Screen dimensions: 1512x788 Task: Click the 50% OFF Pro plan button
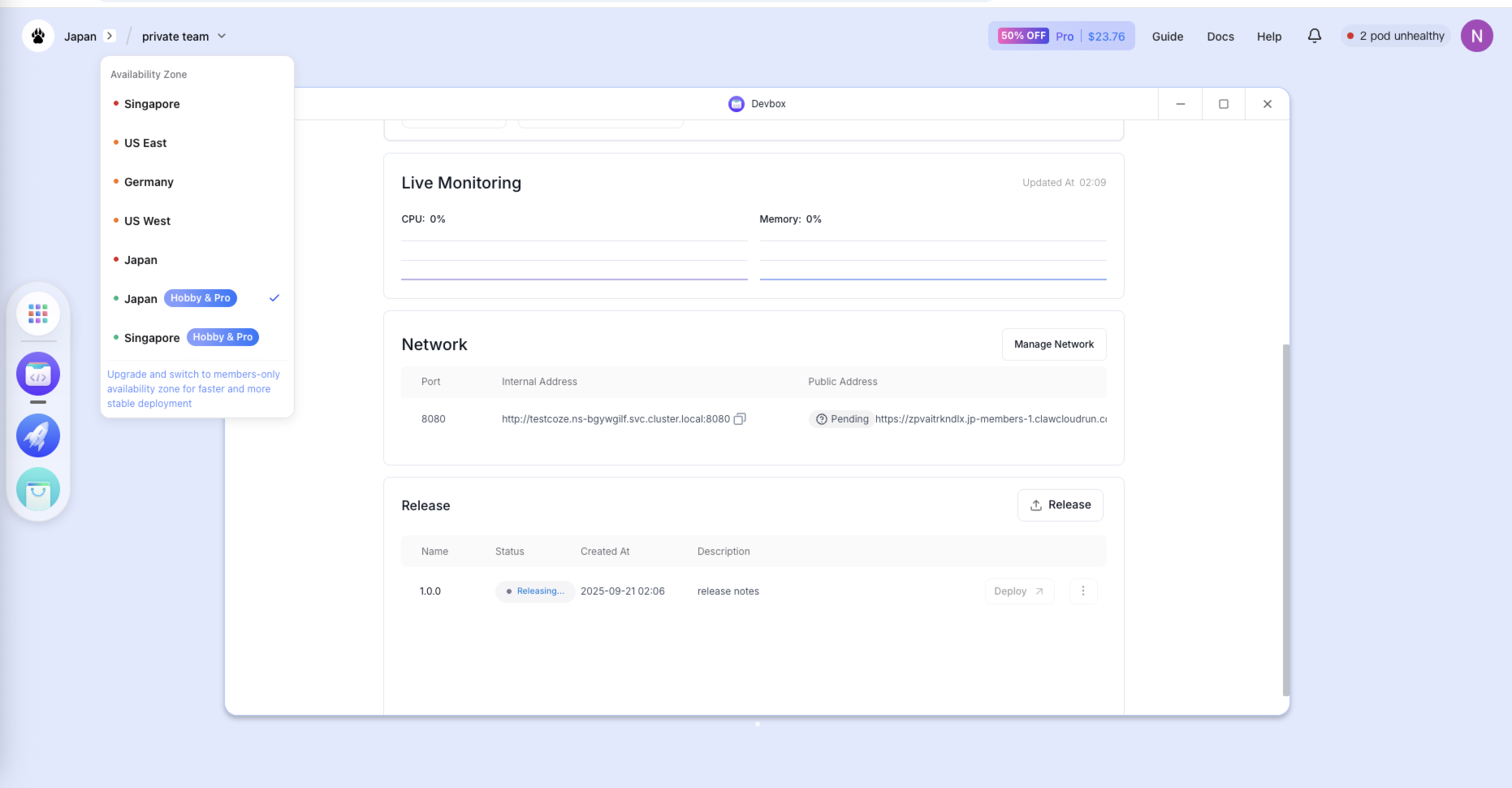[x=1061, y=36]
